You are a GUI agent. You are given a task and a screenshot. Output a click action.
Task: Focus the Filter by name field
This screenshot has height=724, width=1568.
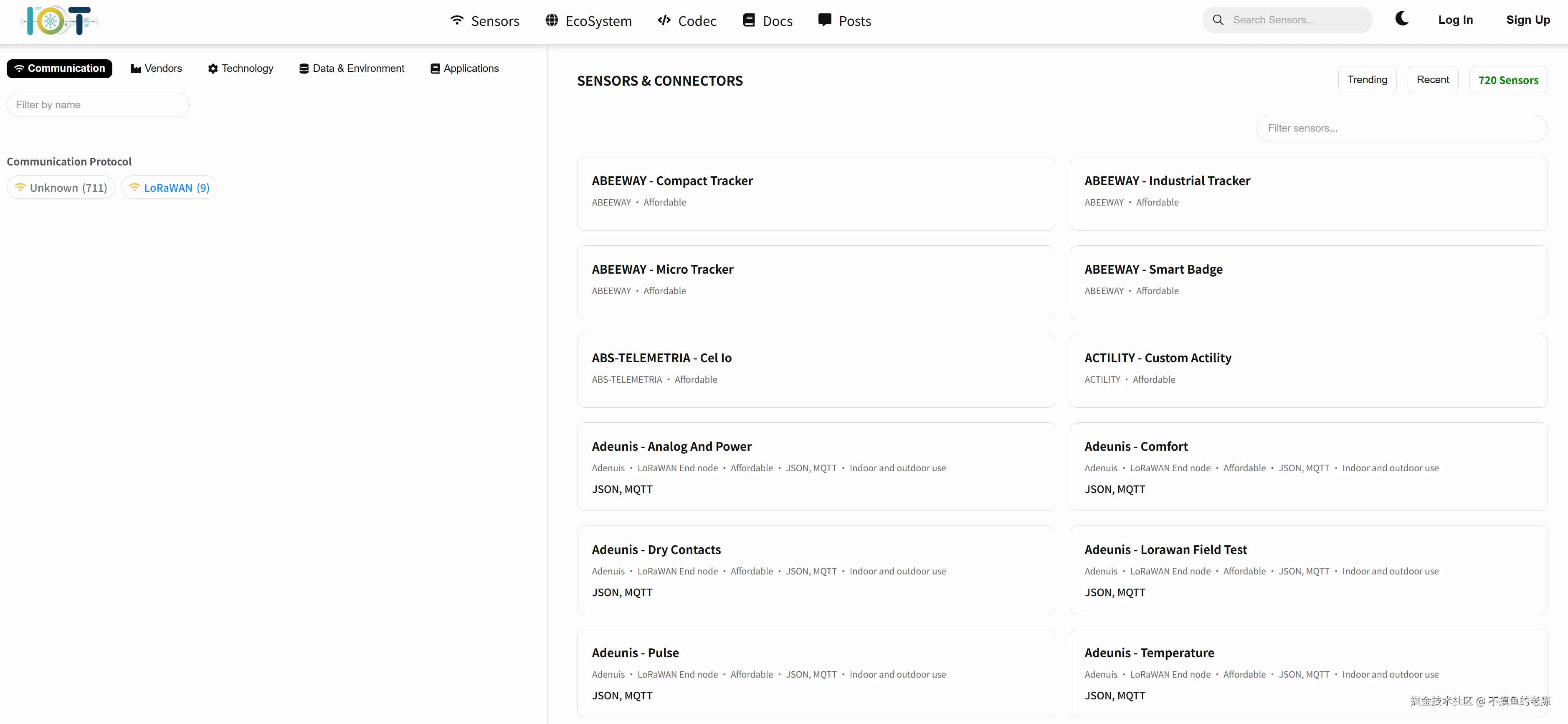pos(98,105)
